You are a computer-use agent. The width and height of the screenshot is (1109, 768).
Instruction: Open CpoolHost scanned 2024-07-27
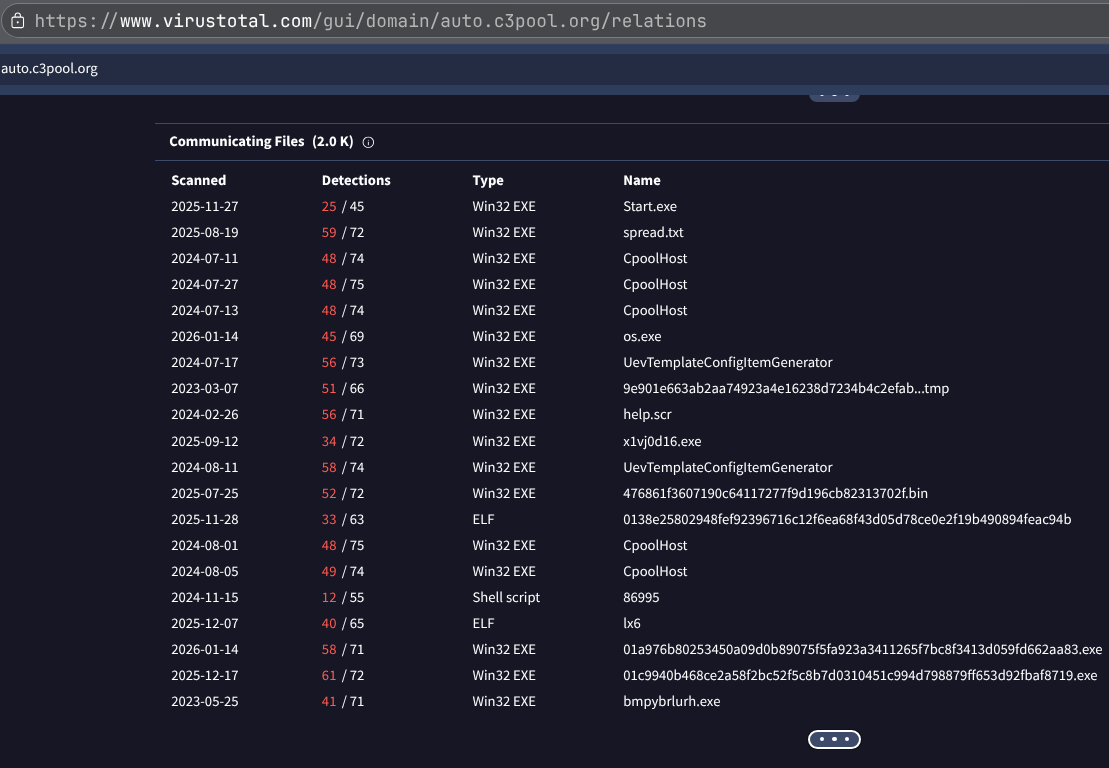click(x=655, y=284)
